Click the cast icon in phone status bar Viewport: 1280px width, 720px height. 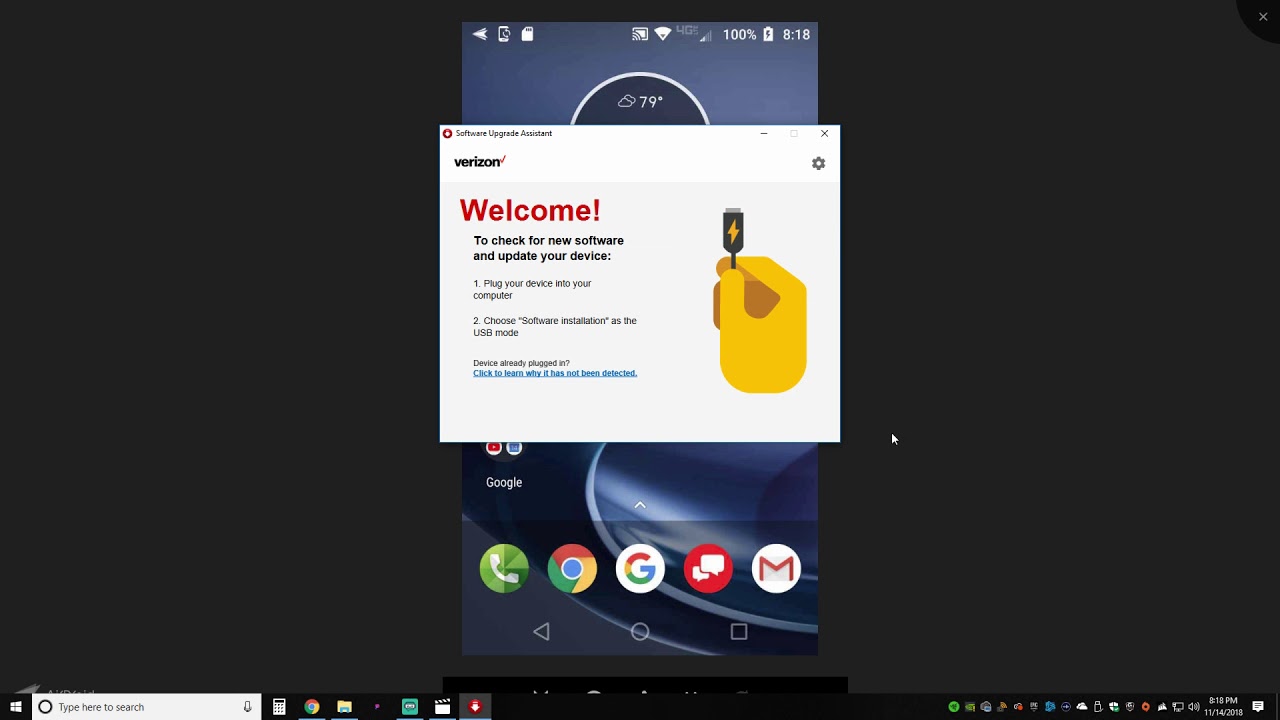tap(640, 34)
